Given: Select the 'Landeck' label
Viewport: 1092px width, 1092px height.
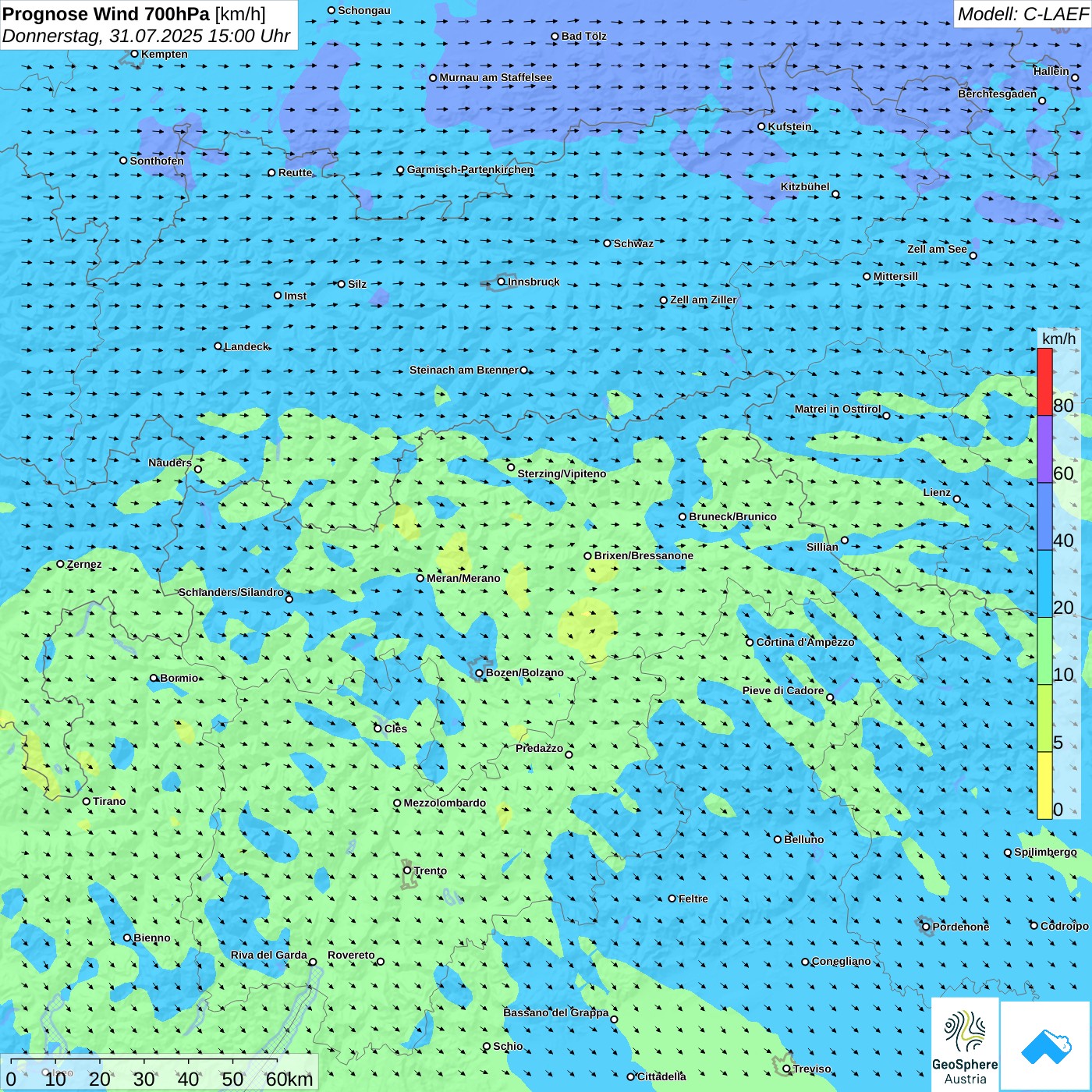Looking at the screenshot, I should click(246, 346).
